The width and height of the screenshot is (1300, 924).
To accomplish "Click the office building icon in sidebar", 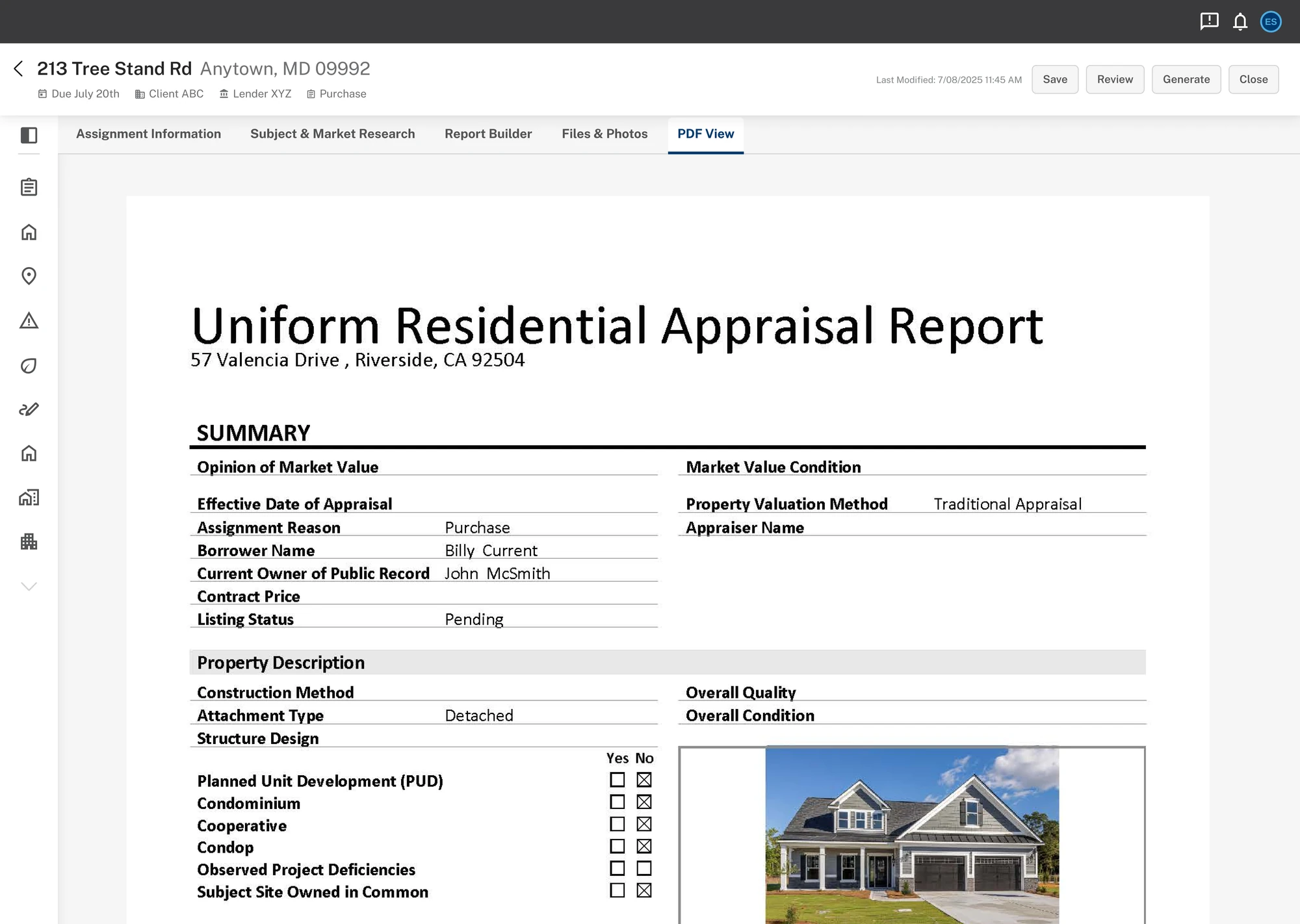I will 29,541.
